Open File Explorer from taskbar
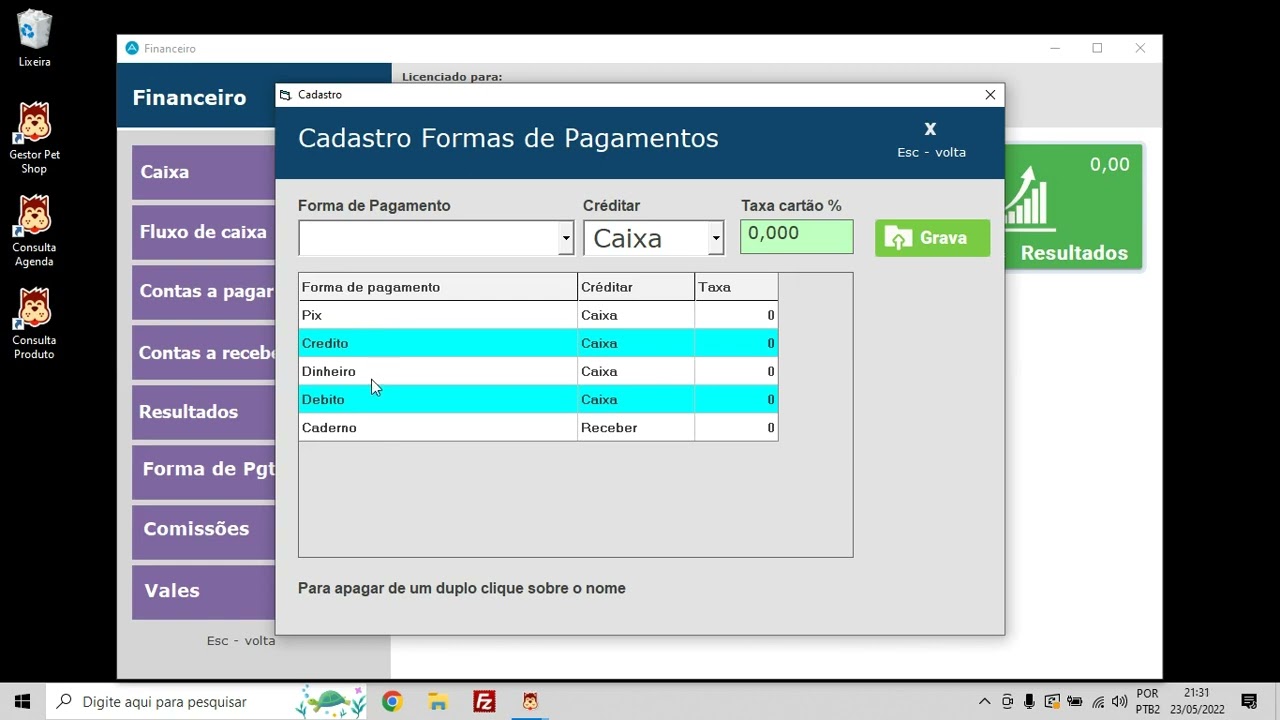Screen dimensions: 1280x720 [x=438, y=701]
